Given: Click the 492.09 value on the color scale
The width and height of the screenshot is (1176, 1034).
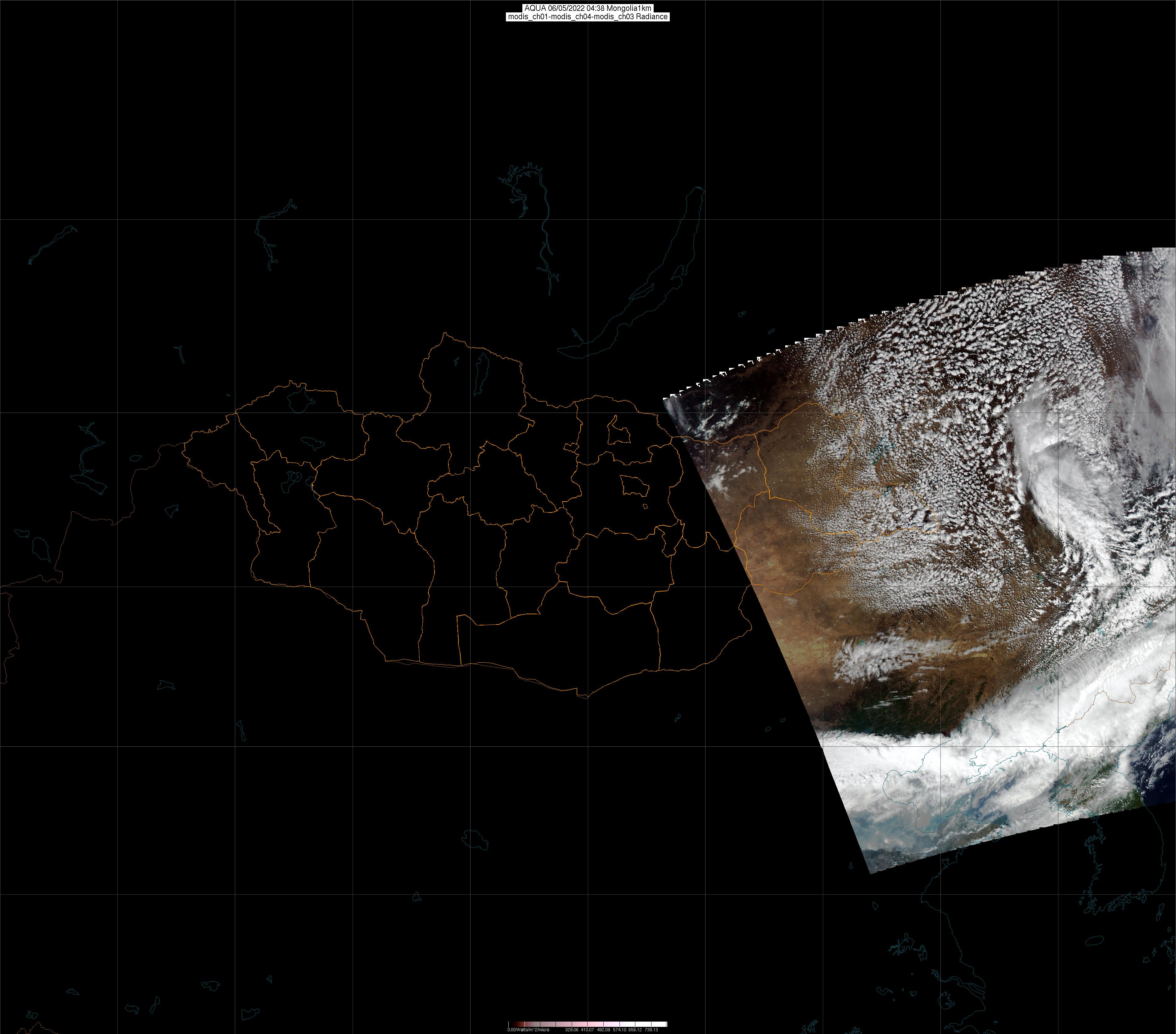Looking at the screenshot, I should 604,1029.
